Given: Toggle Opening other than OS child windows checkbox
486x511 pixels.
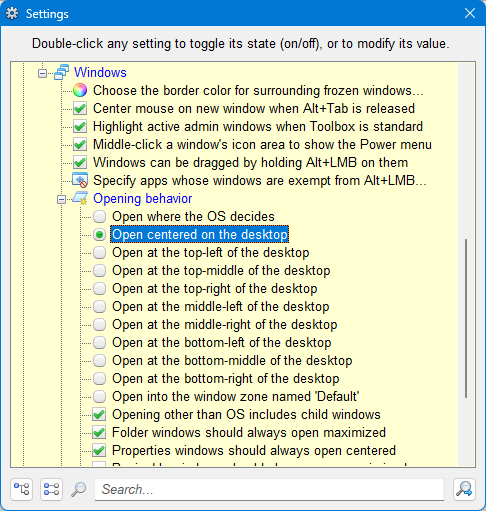Looking at the screenshot, I should coord(99,415).
